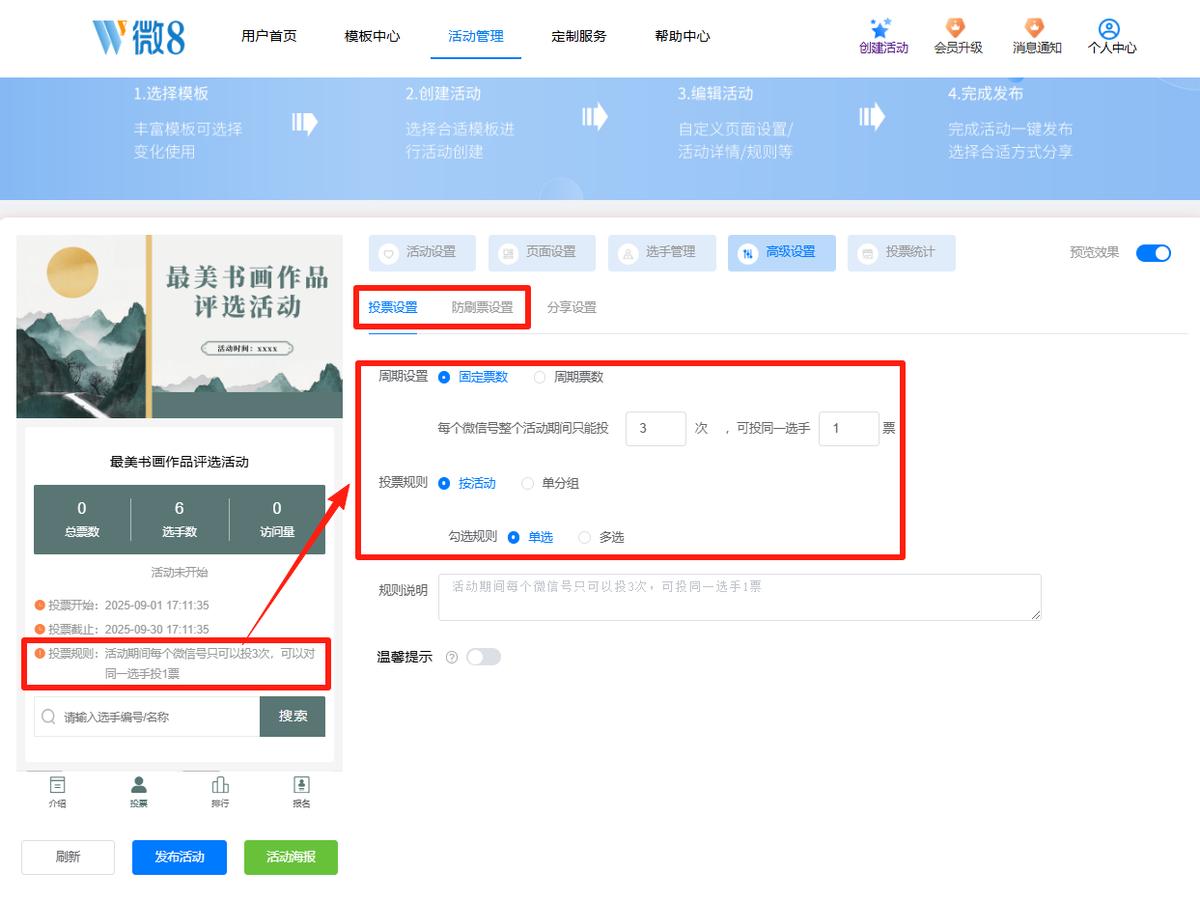Click the 刷新 button

pyautogui.click(x=68, y=857)
